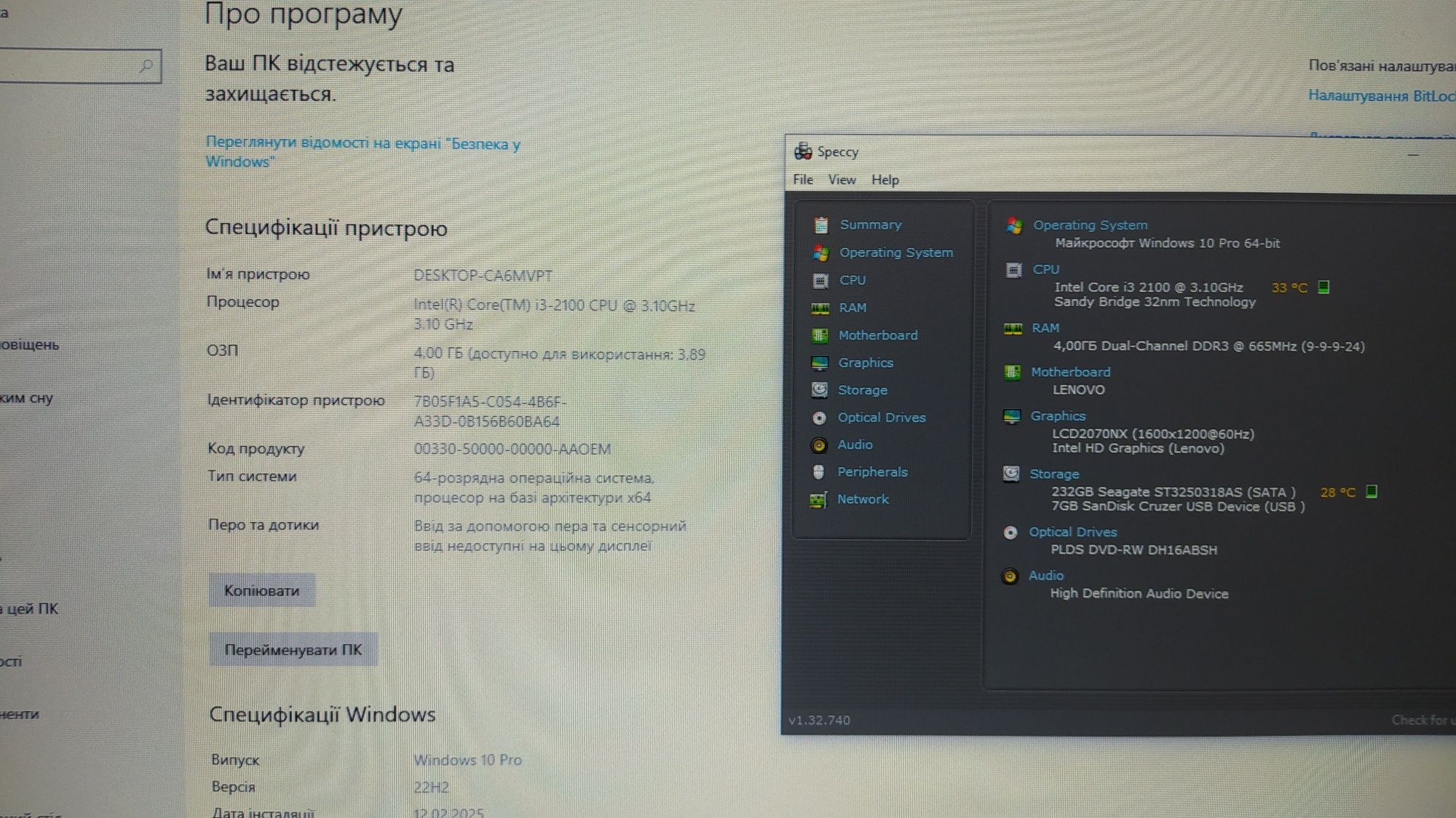The height and width of the screenshot is (818, 1456).
Task: Click the RAM icon in the summary pane
Action: [1013, 329]
